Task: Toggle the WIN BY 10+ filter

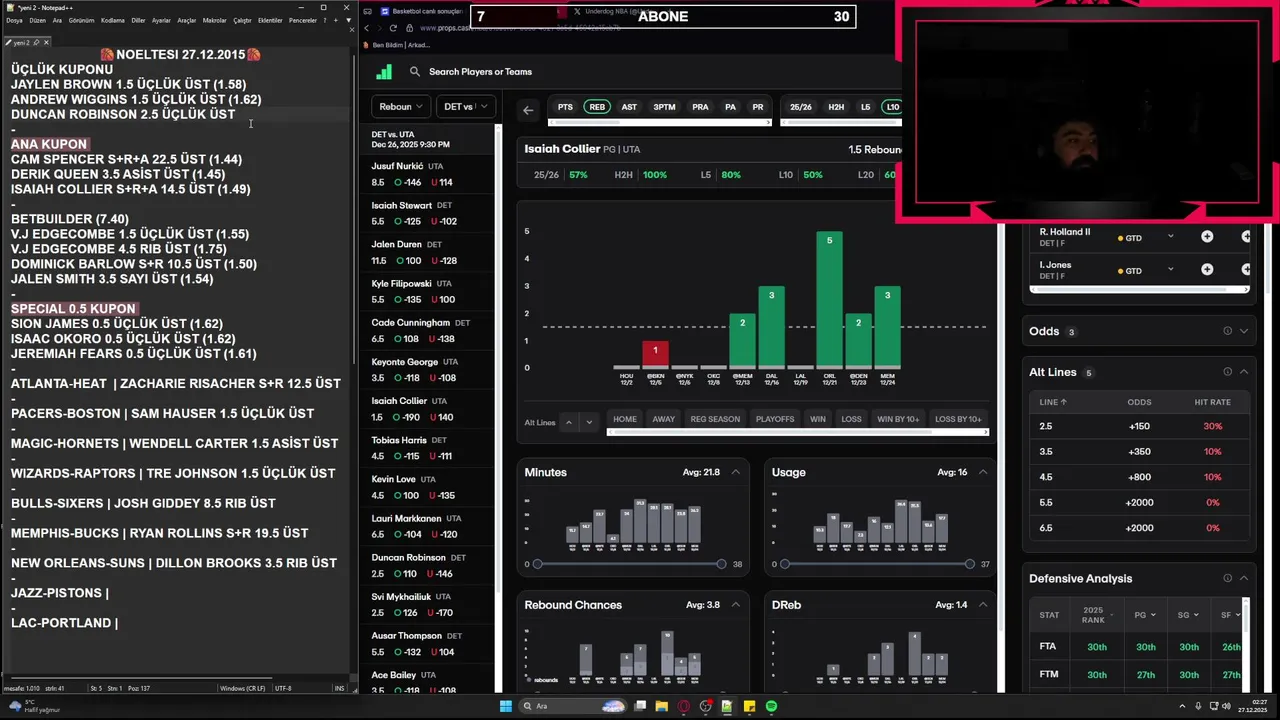Action: pos(898,419)
